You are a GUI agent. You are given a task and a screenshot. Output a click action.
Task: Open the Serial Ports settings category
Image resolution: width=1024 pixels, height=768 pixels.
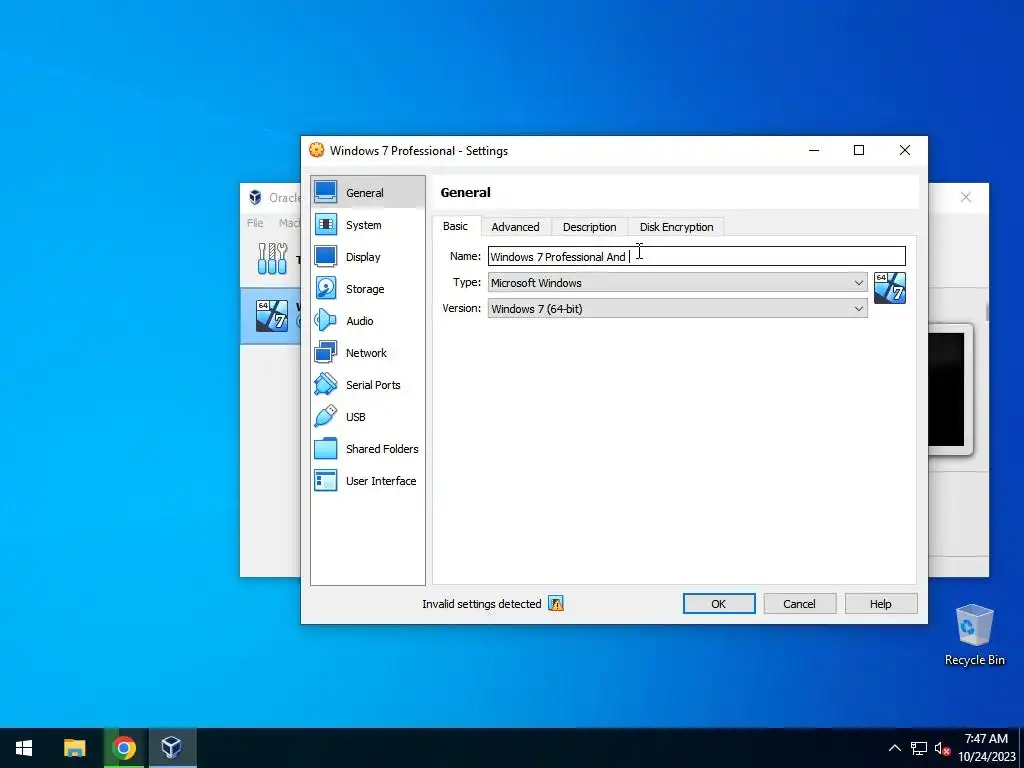point(368,385)
